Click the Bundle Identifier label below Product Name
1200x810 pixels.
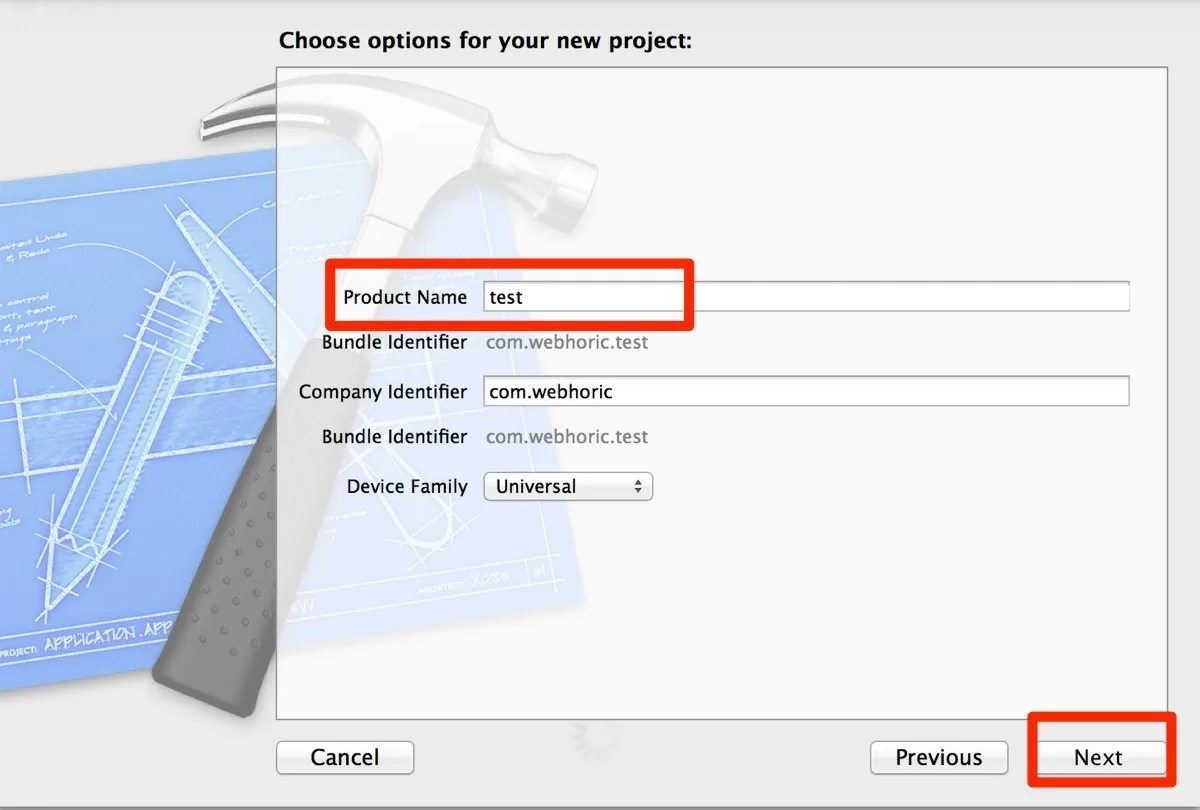[x=394, y=342]
